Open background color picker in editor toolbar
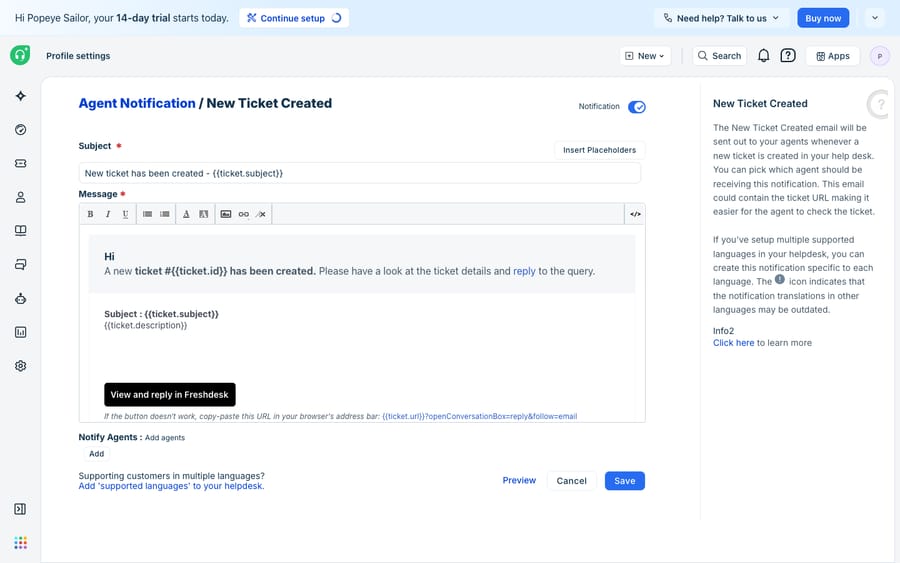Image resolution: width=900 pixels, height=563 pixels. (x=203, y=214)
